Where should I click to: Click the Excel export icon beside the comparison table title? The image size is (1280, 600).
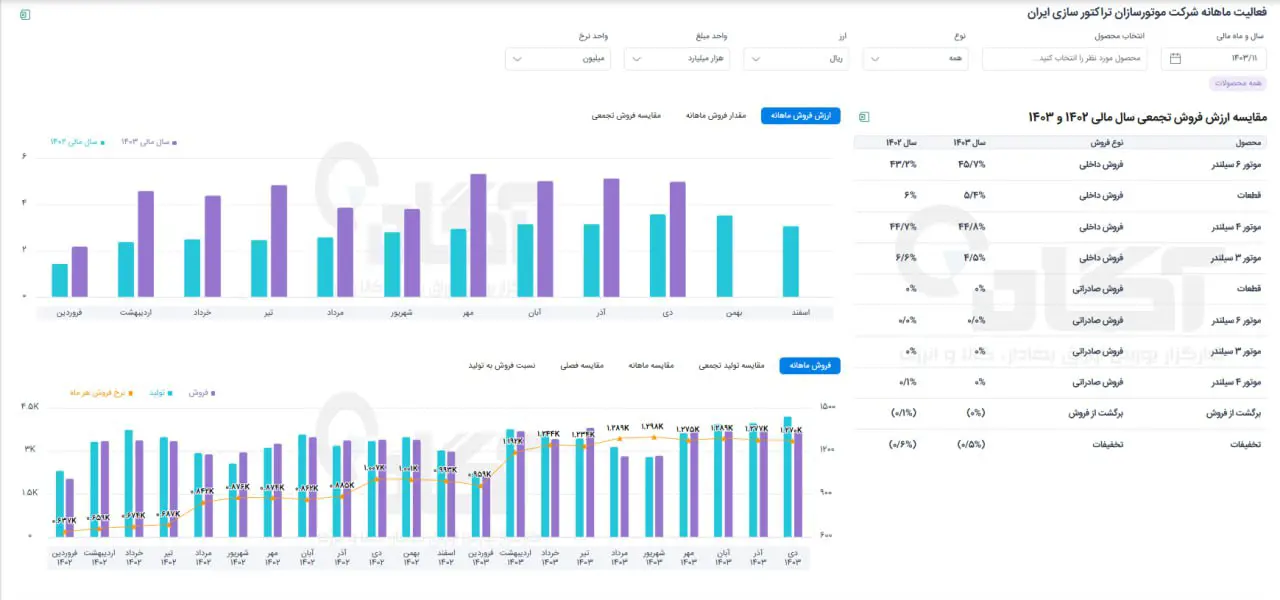coord(864,117)
